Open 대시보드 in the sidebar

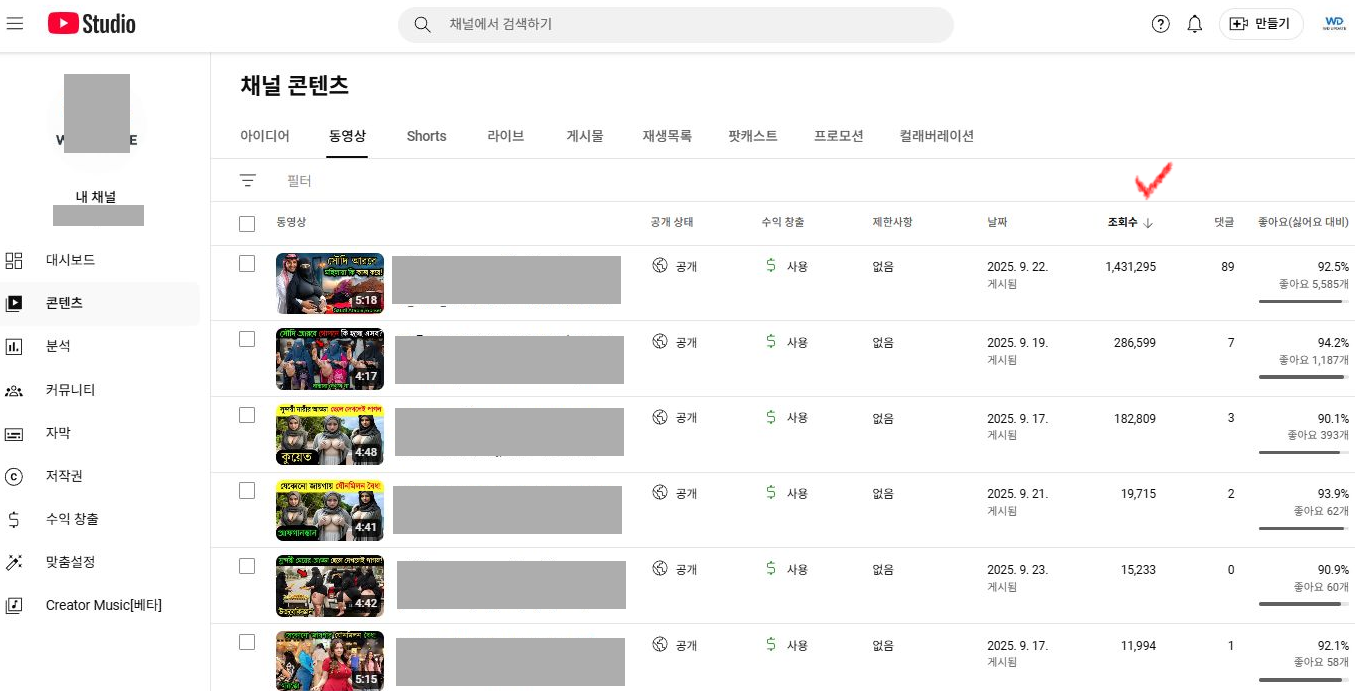(x=70, y=260)
